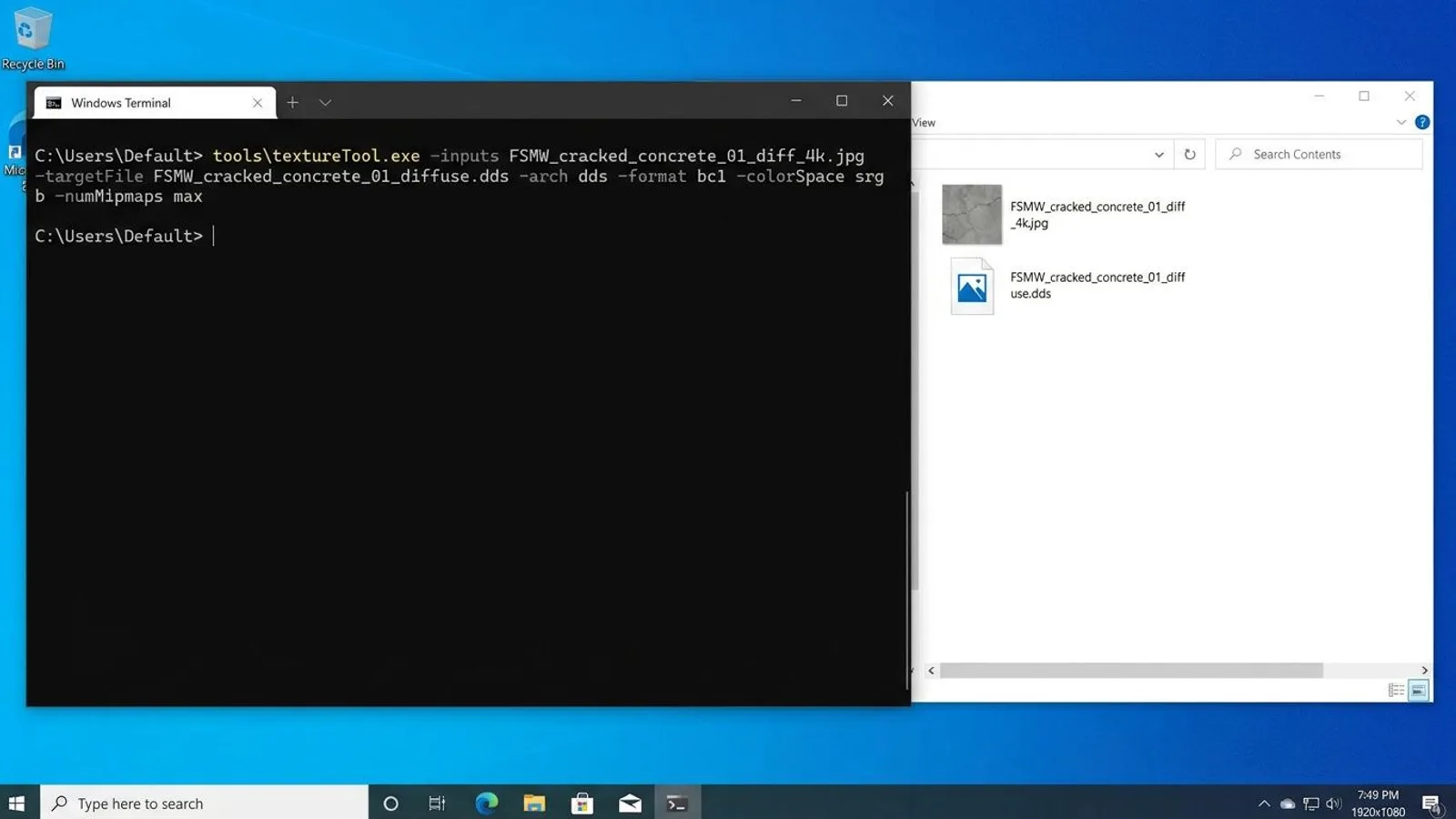The height and width of the screenshot is (819, 1456).
Task: Select the Windows Terminal tab
Action: [x=155, y=103]
